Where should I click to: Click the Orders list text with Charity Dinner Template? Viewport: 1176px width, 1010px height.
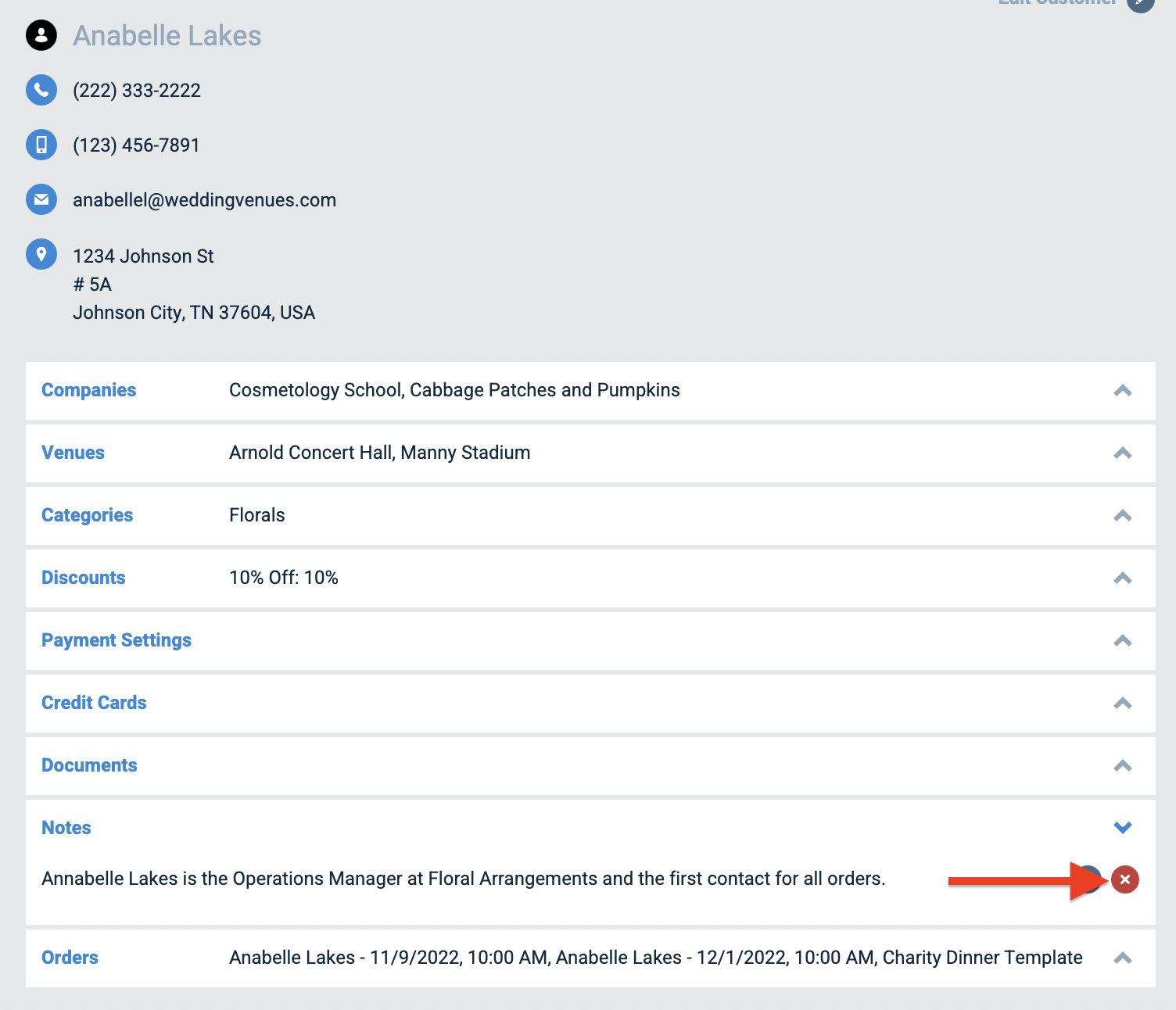(656, 958)
